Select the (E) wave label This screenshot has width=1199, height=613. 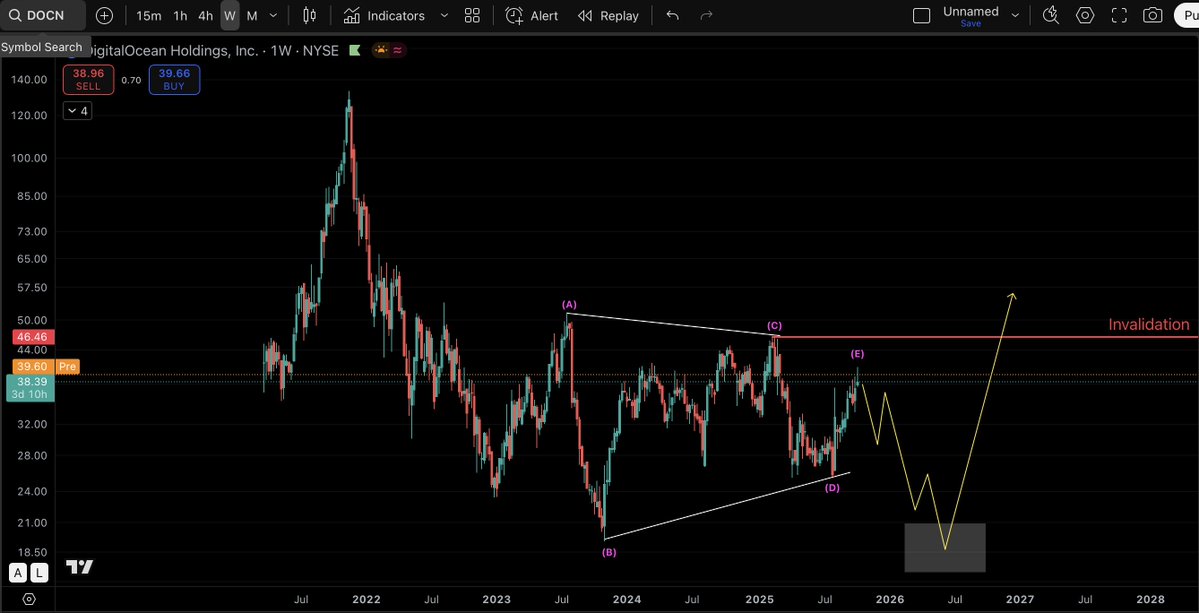click(x=857, y=354)
